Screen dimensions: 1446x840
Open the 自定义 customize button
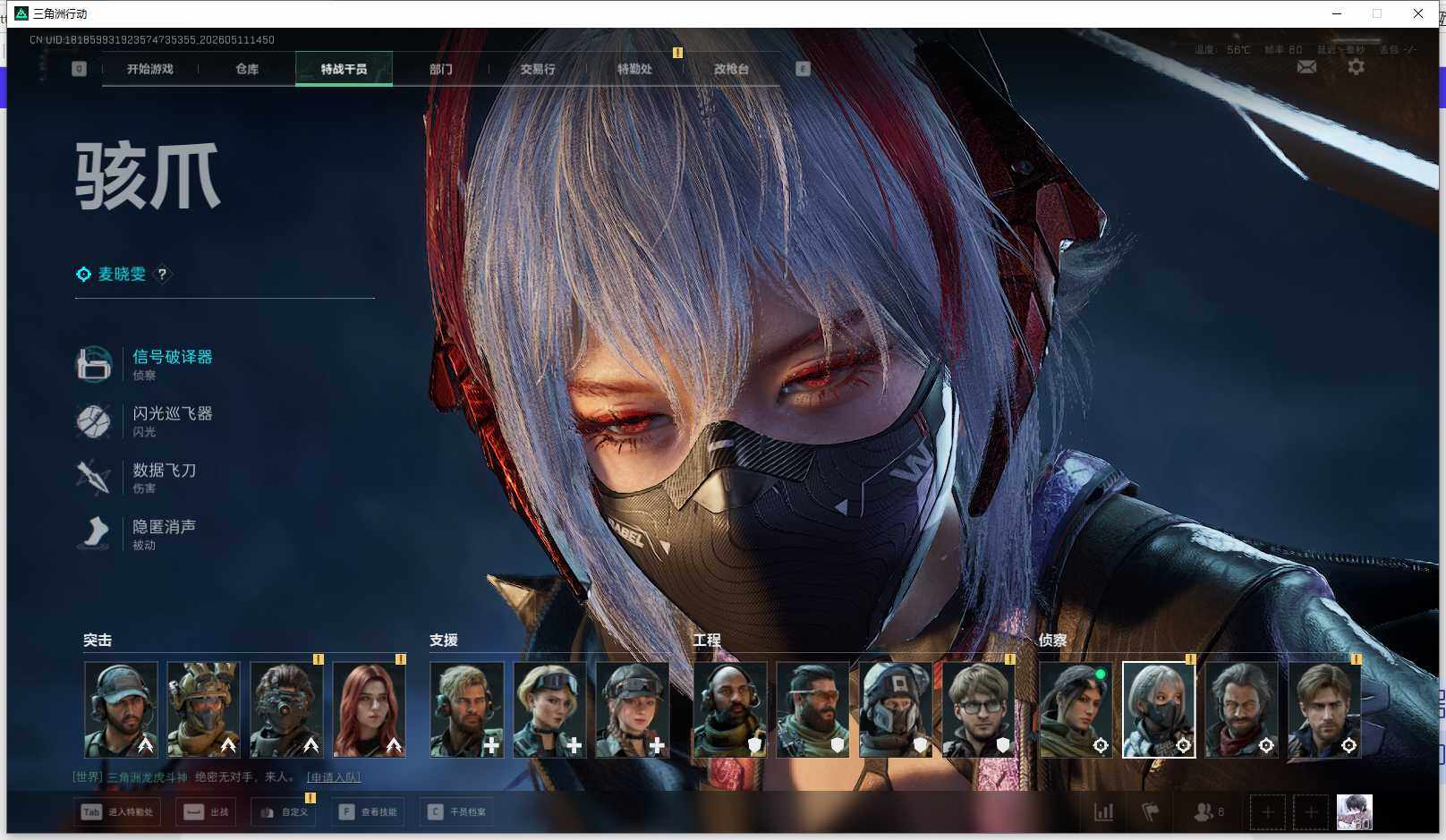point(284,812)
